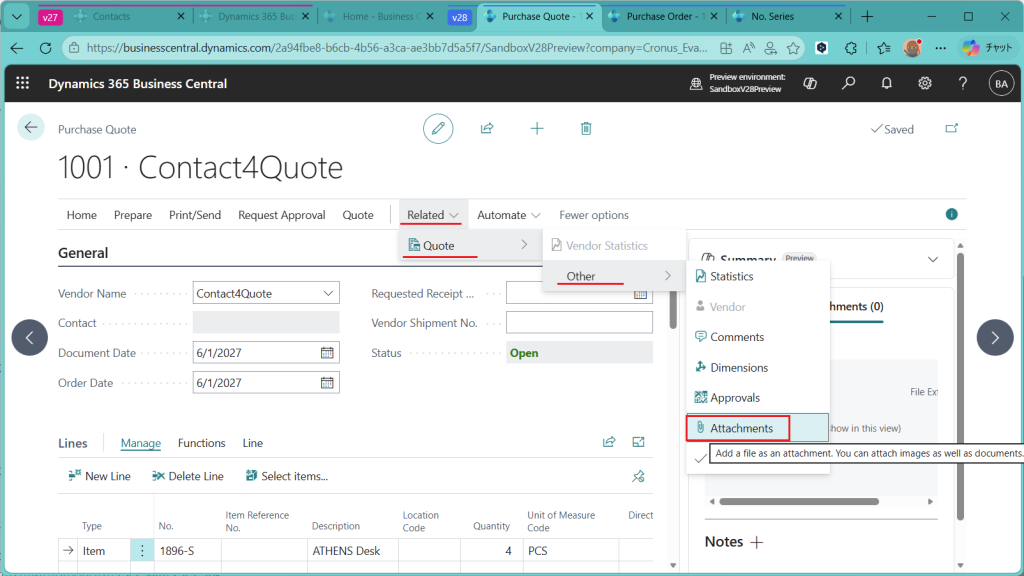Open Document Date calendar picker

click(327, 353)
